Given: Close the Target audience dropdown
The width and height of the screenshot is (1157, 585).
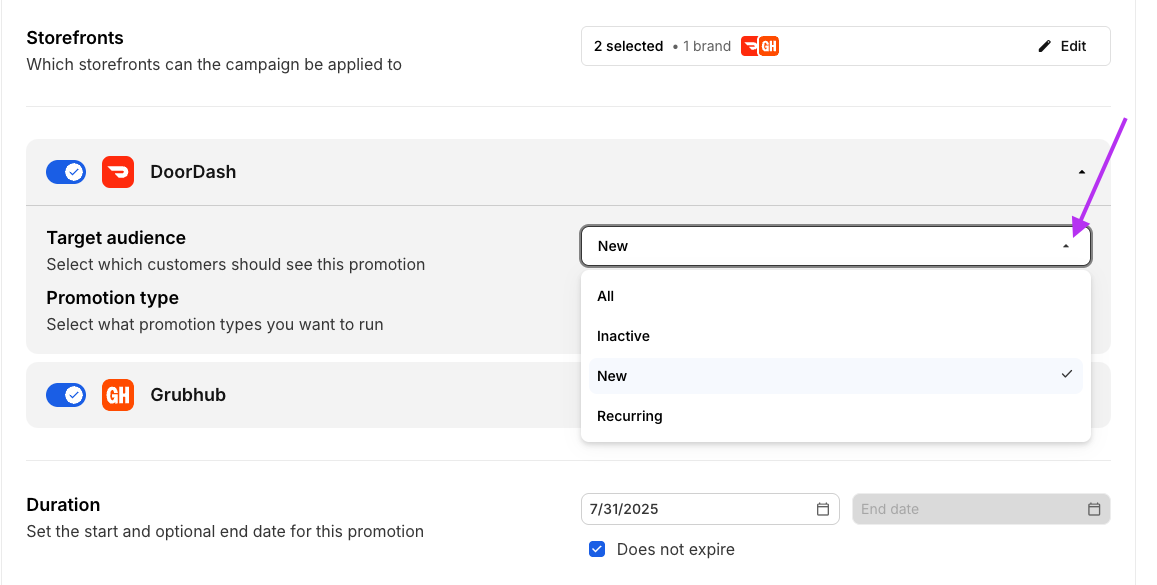Looking at the screenshot, I should pyautogui.click(x=1066, y=246).
